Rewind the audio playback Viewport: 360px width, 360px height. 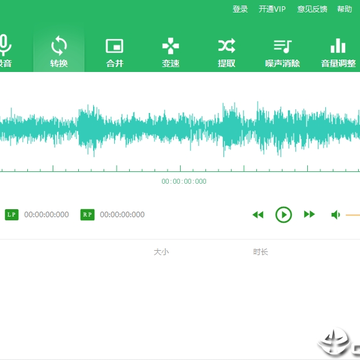(258, 215)
